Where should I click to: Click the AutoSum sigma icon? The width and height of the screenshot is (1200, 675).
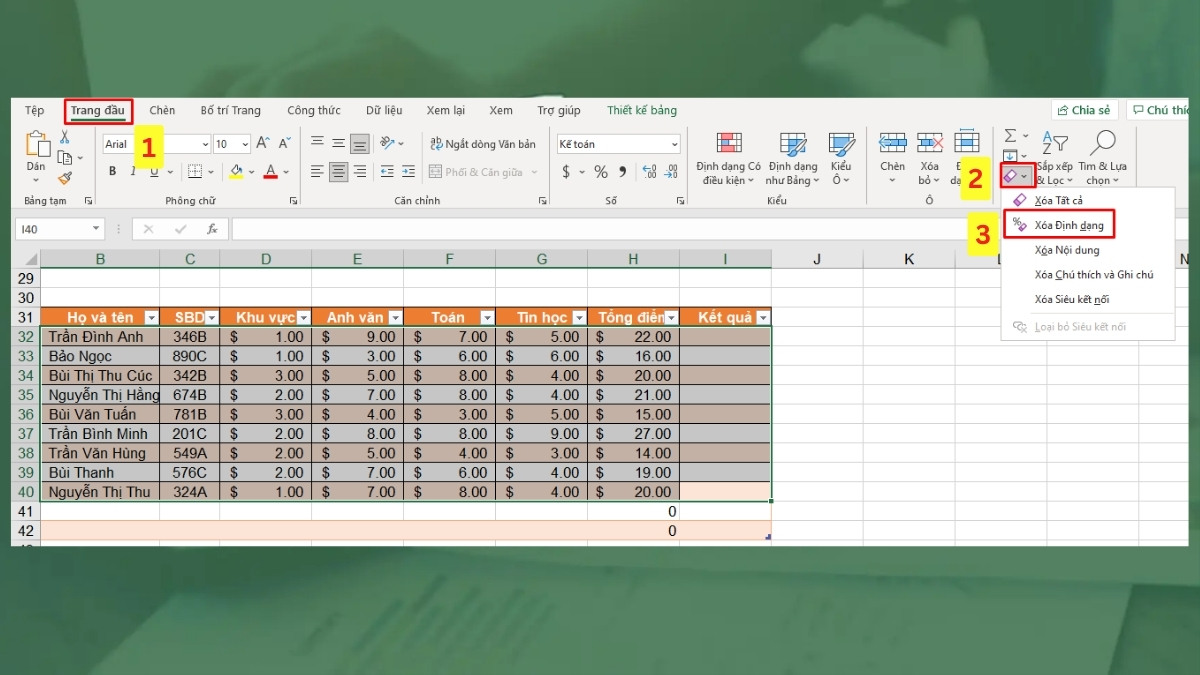[x=1010, y=136]
